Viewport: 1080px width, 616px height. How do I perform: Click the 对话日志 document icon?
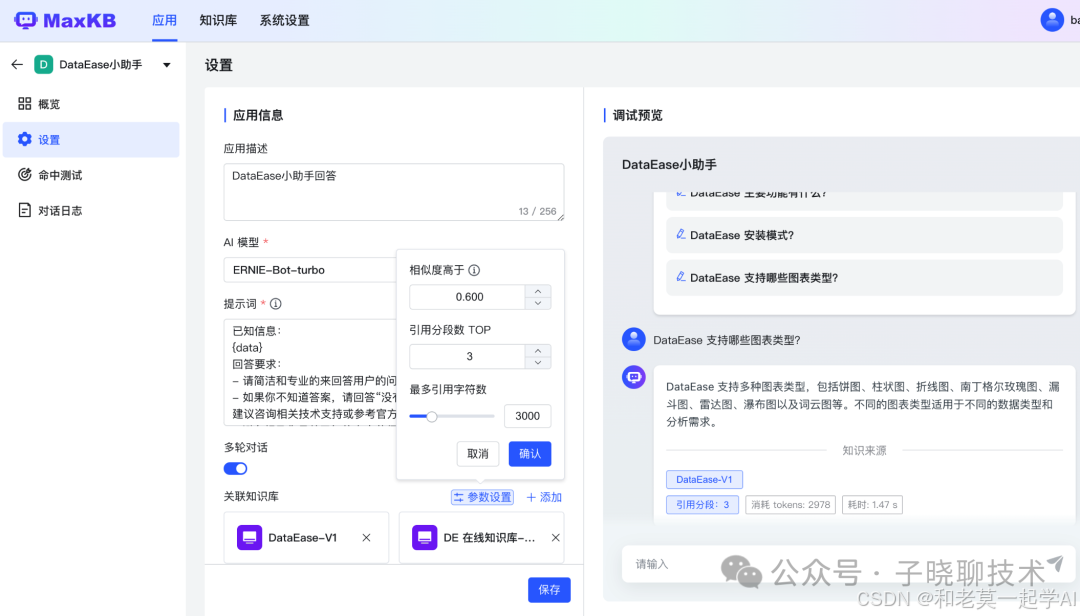[25, 210]
